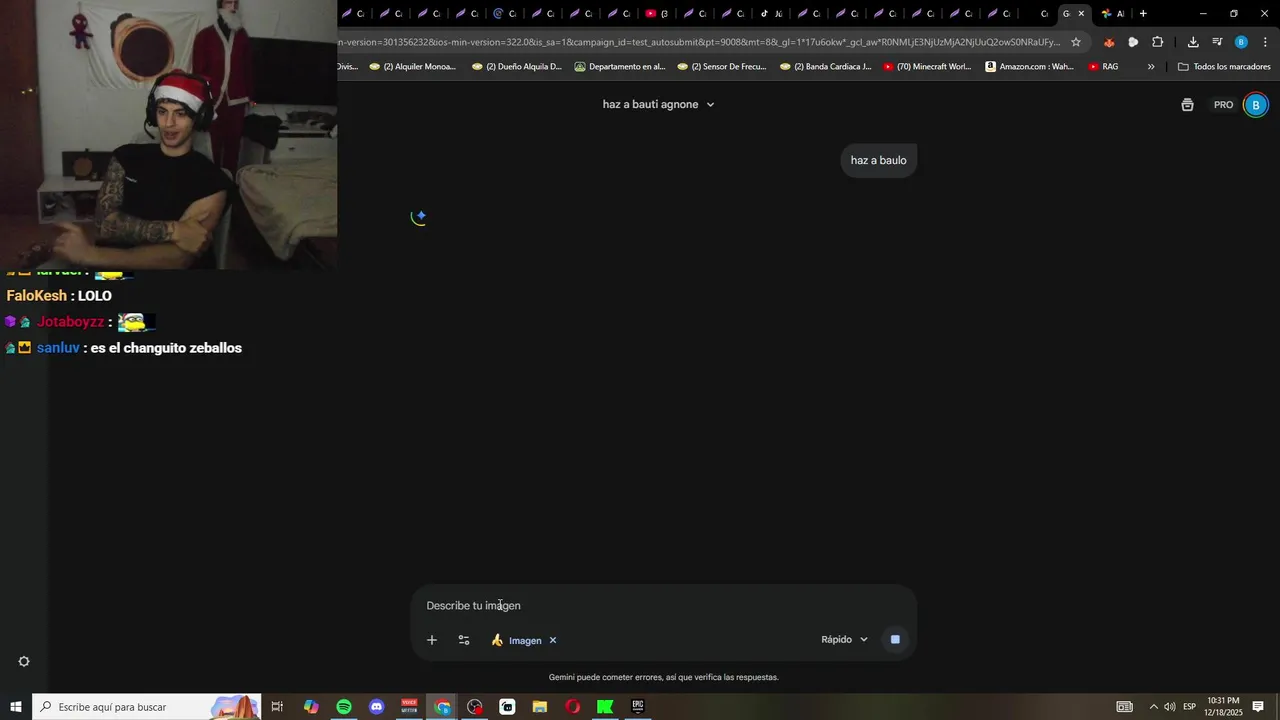This screenshot has height=720, width=1280.
Task: Open OBS Studio from the taskbar
Action: (x=475, y=707)
